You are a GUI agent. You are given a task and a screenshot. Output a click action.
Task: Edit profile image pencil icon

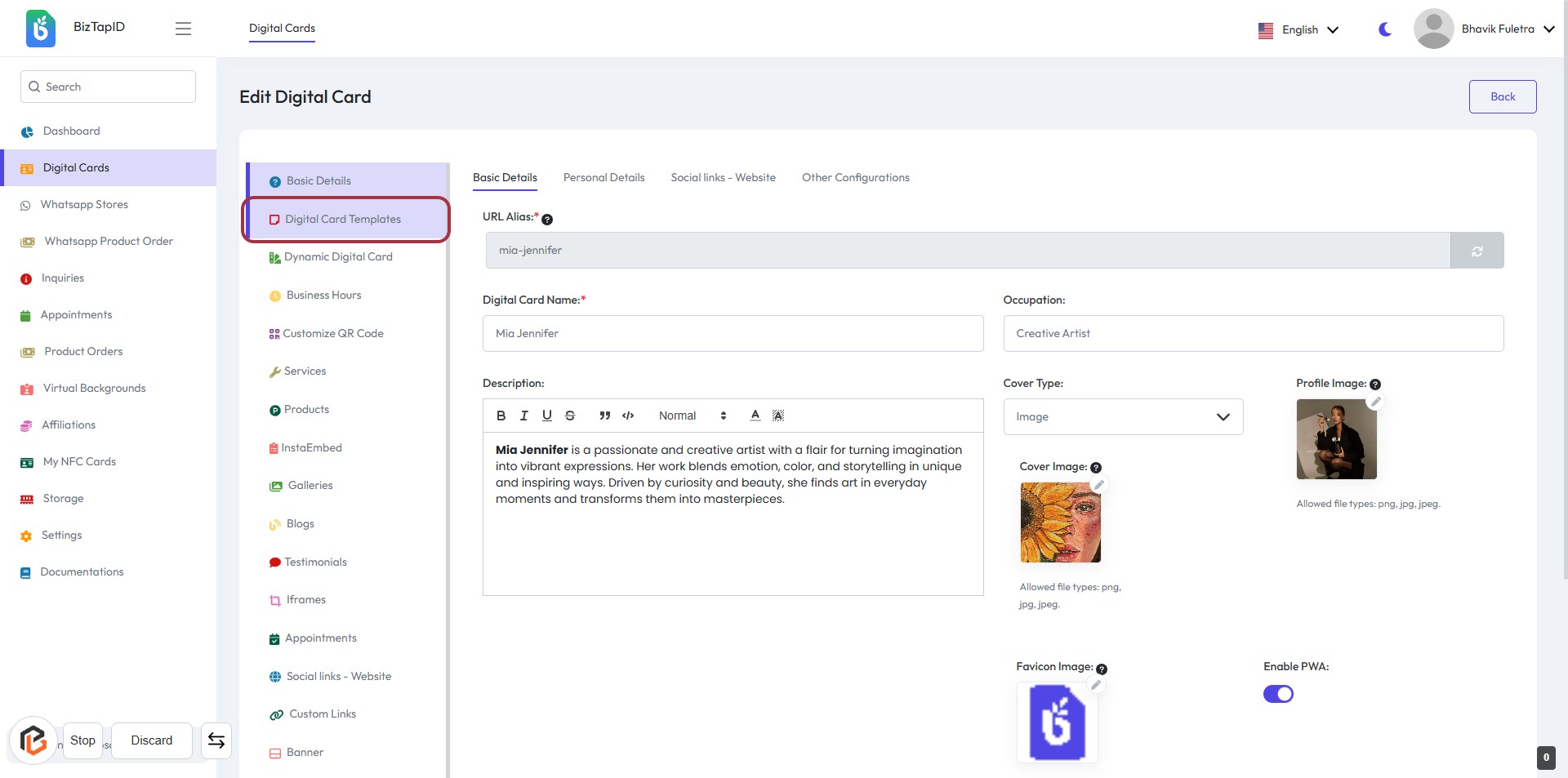(1375, 402)
